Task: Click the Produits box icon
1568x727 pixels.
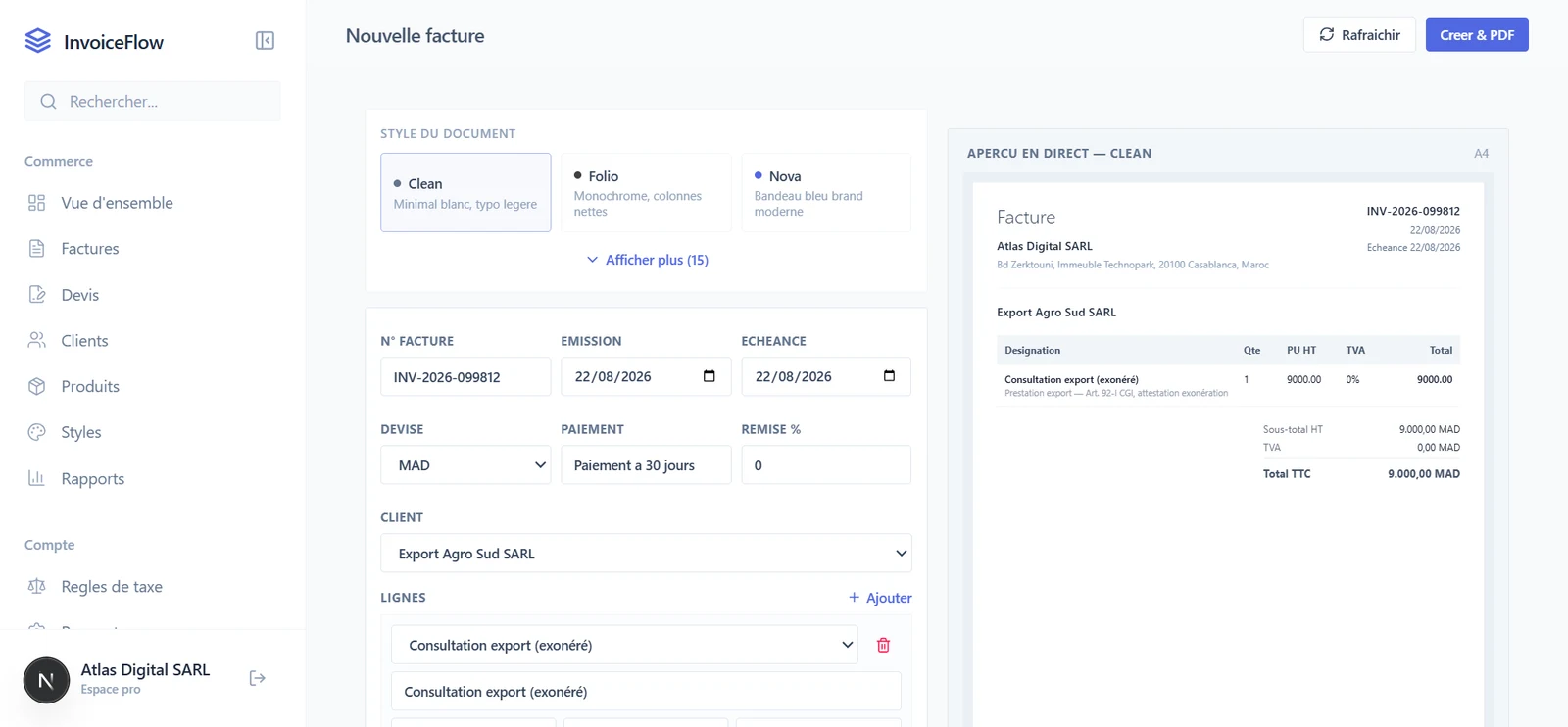Action: 37,386
